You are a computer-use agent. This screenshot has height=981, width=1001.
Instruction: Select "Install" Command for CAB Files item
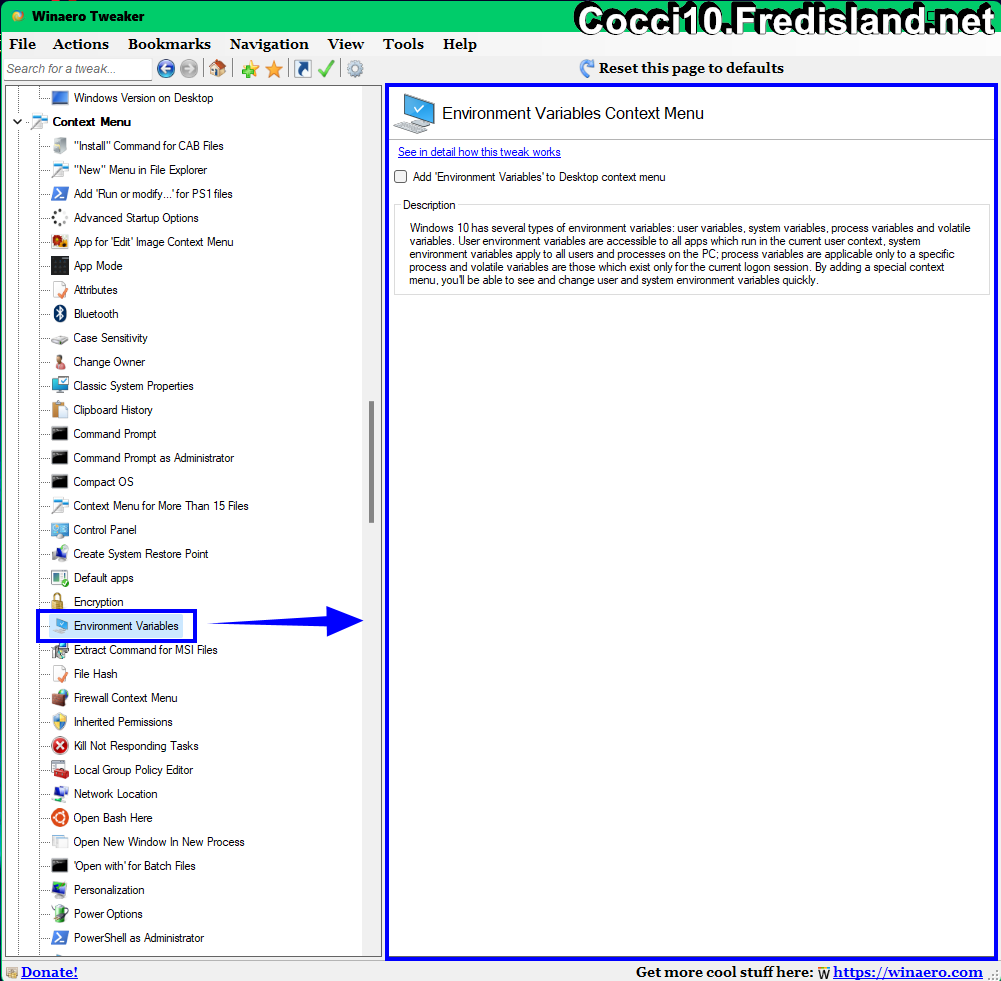(149, 146)
